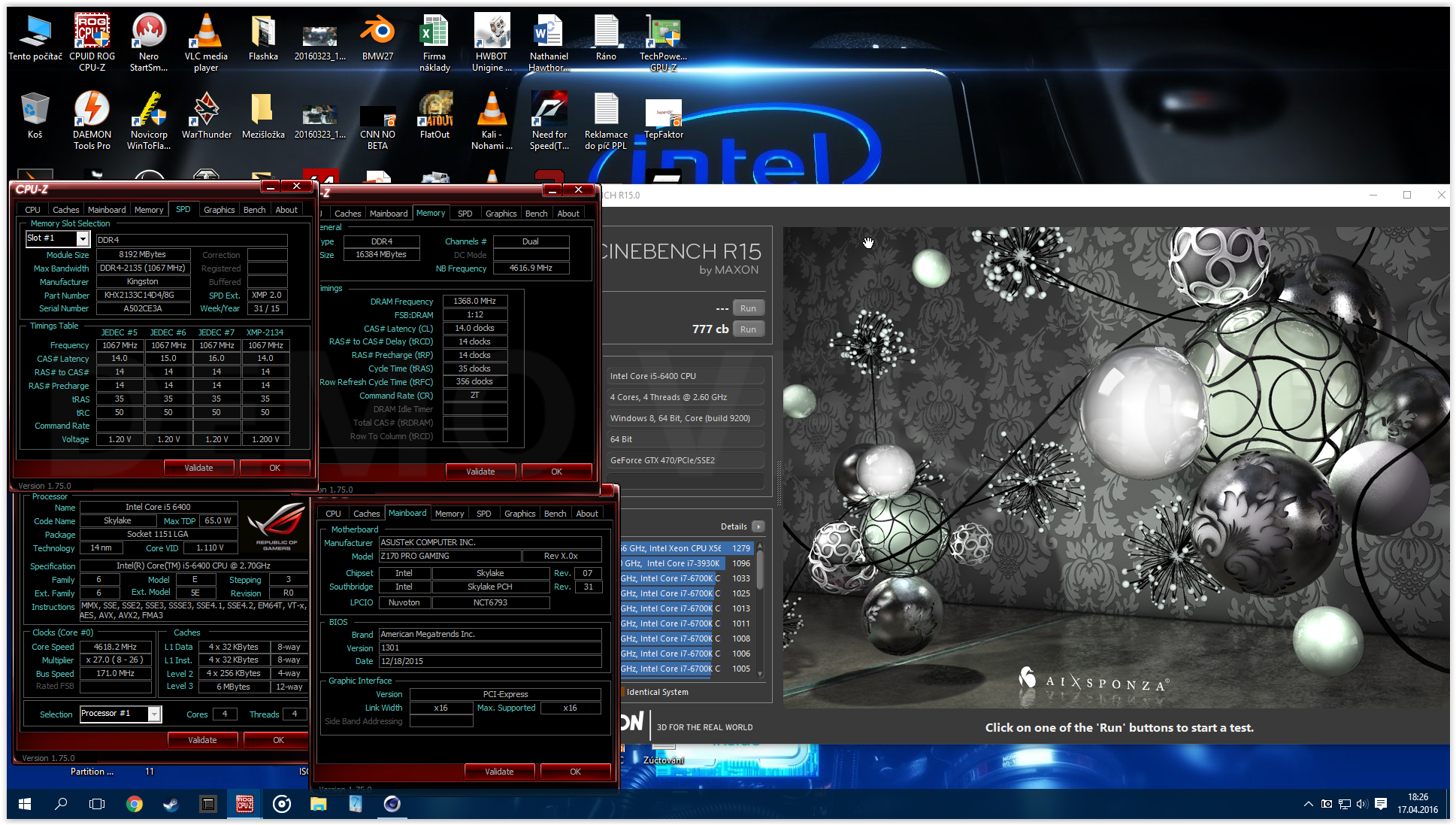
Task: Open File Explorer from the taskbar
Action: pos(318,804)
